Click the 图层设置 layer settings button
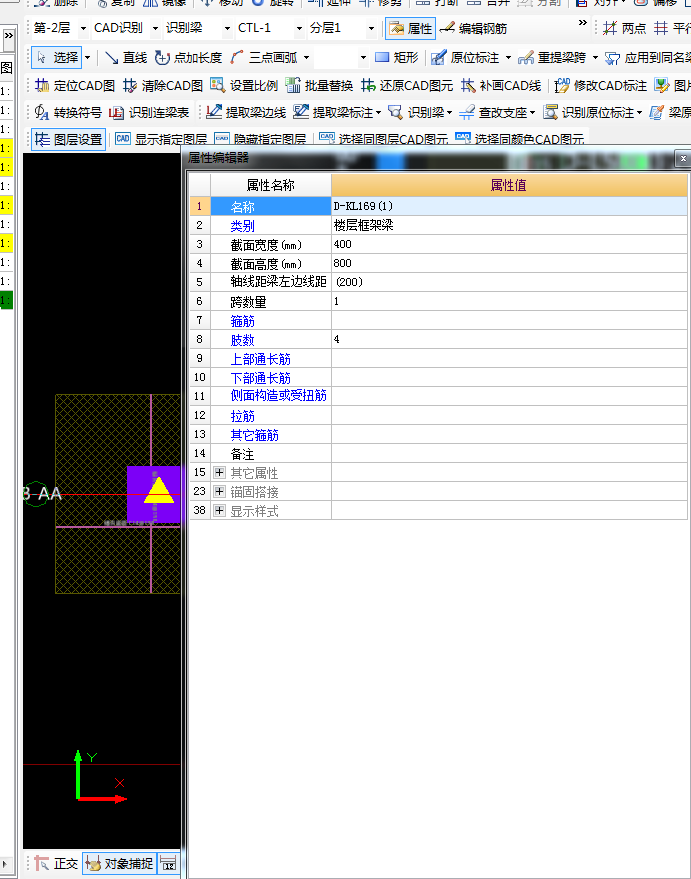This screenshot has width=691, height=879. (68, 139)
